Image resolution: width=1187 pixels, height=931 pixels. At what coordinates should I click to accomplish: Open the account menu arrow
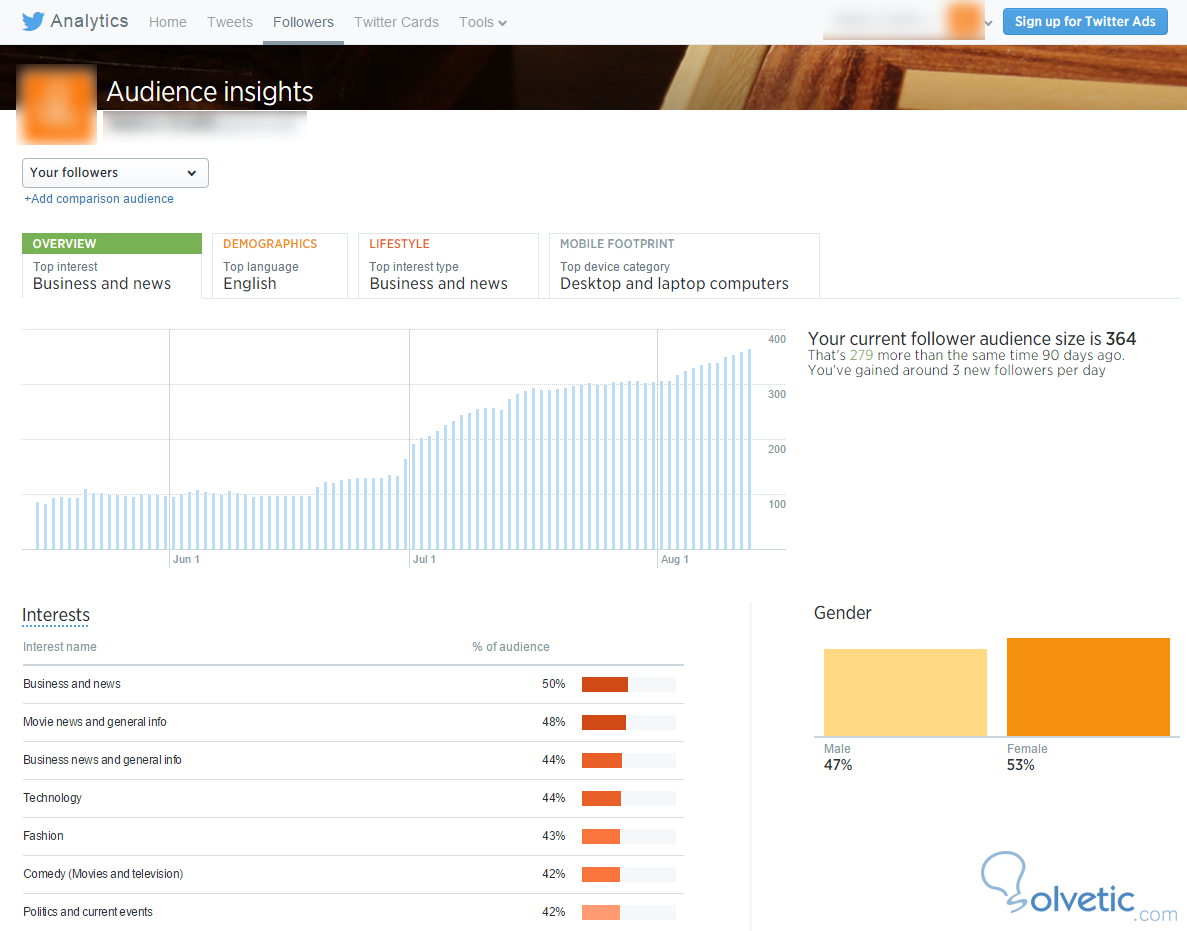(988, 23)
